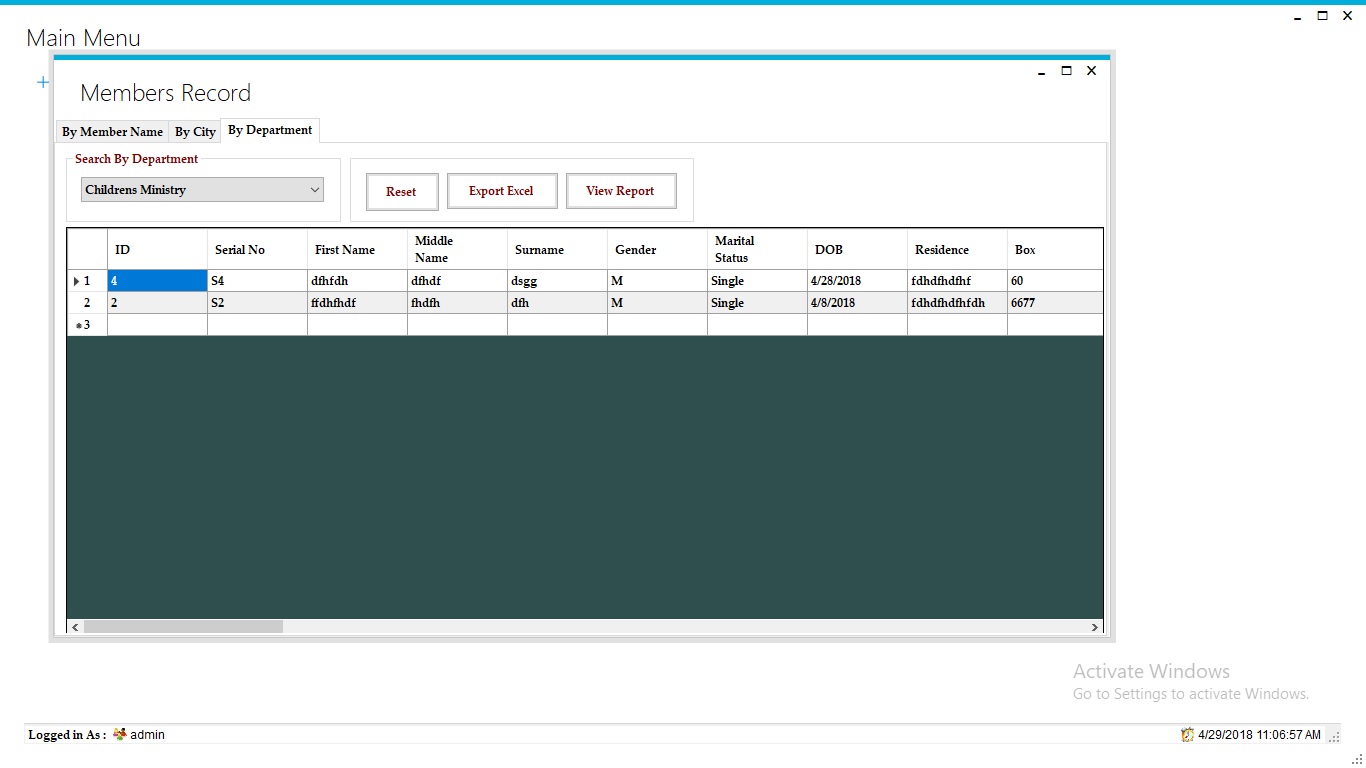Click the Serial No cell containing S4

256,281
